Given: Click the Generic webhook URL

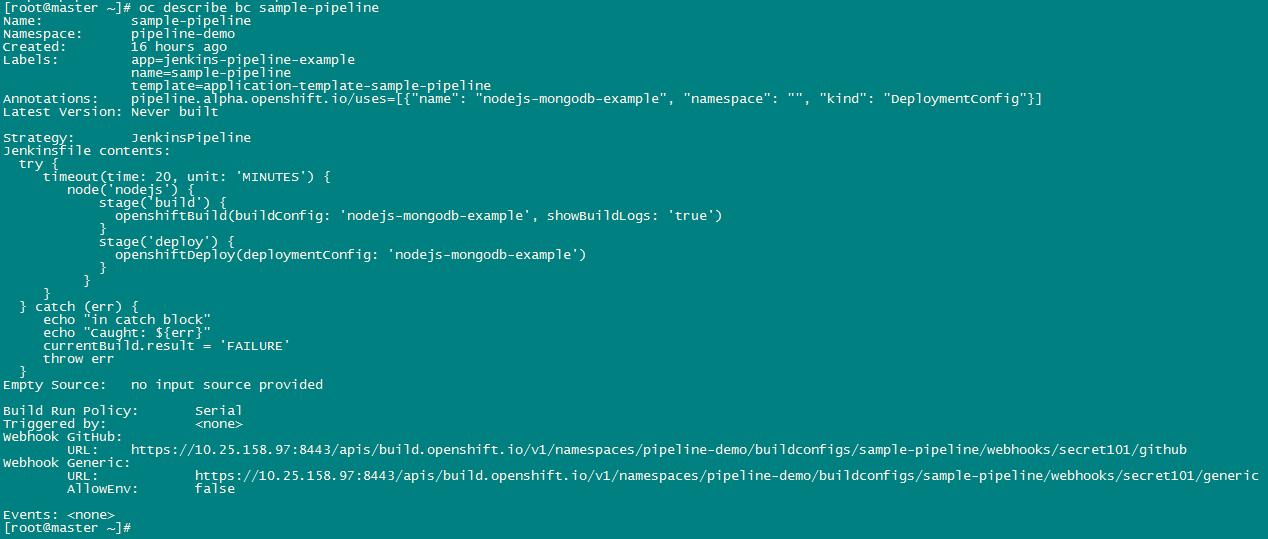Looking at the screenshot, I should tap(726, 476).
